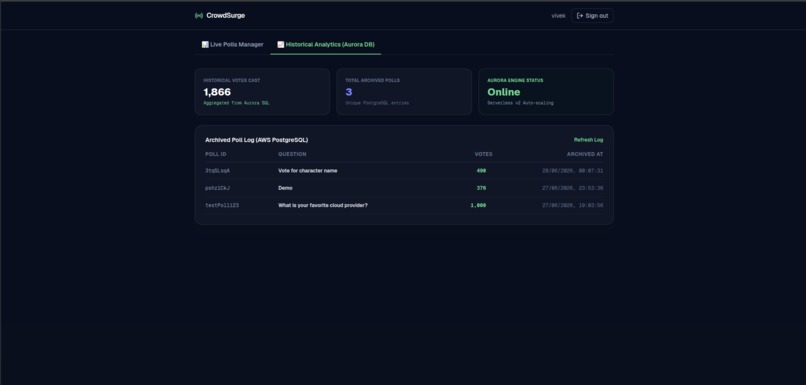Image resolution: width=806 pixels, height=385 pixels.
Task: Click votes count for Vote for character name
Action: coord(481,171)
